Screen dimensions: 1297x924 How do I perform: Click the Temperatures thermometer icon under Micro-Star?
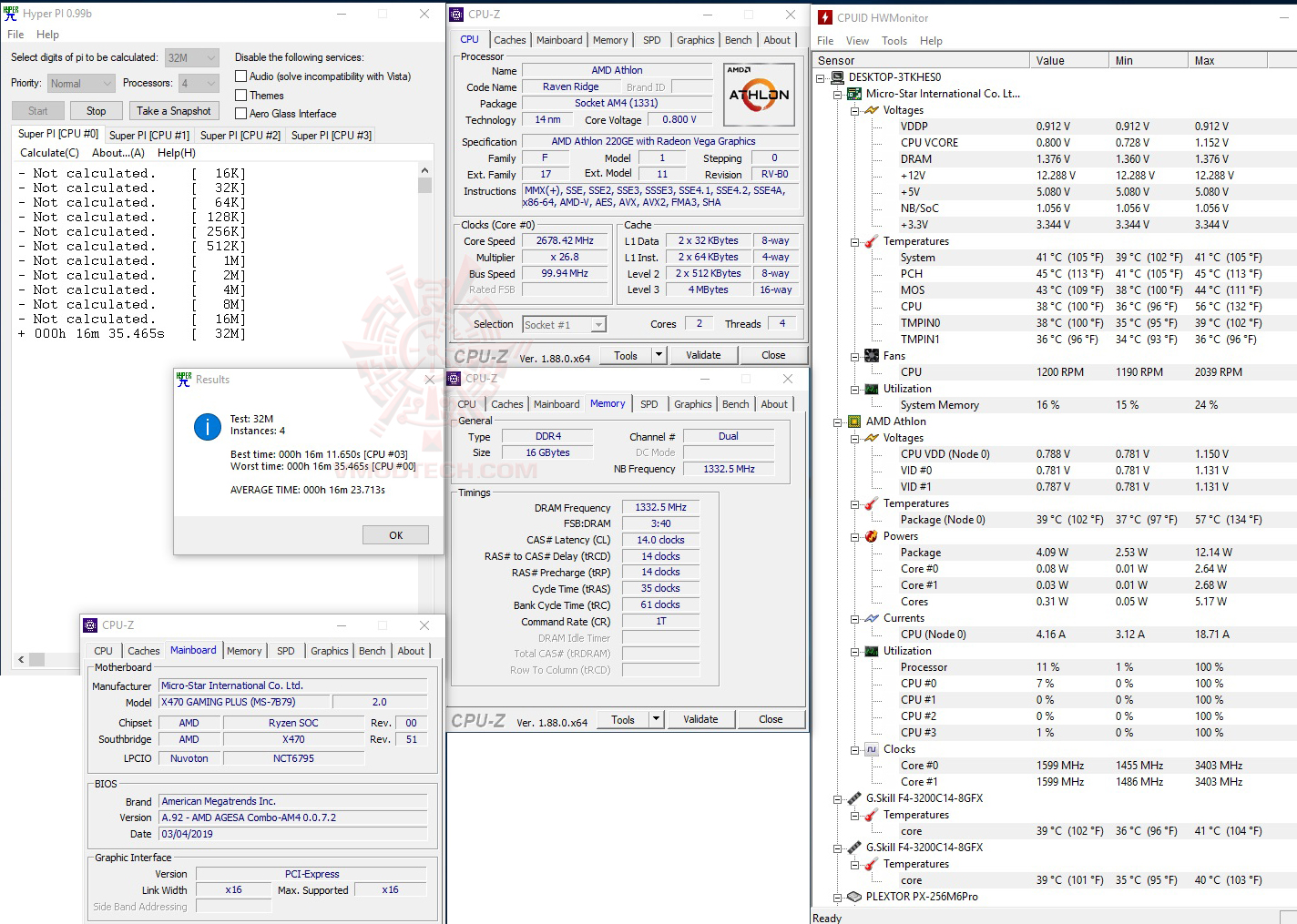[872, 241]
